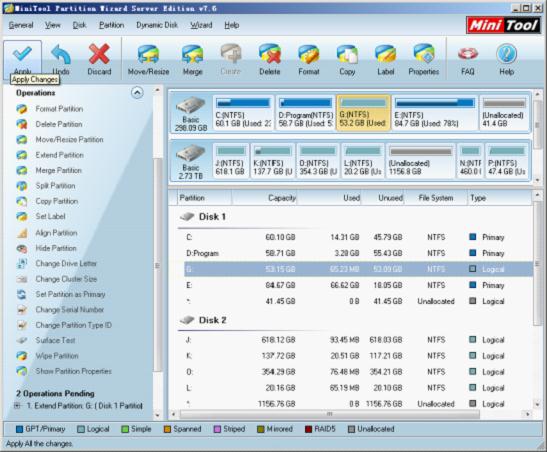Image resolution: width=547 pixels, height=452 pixels.
Task: Choose Hide Partition operation
Action: (56, 248)
